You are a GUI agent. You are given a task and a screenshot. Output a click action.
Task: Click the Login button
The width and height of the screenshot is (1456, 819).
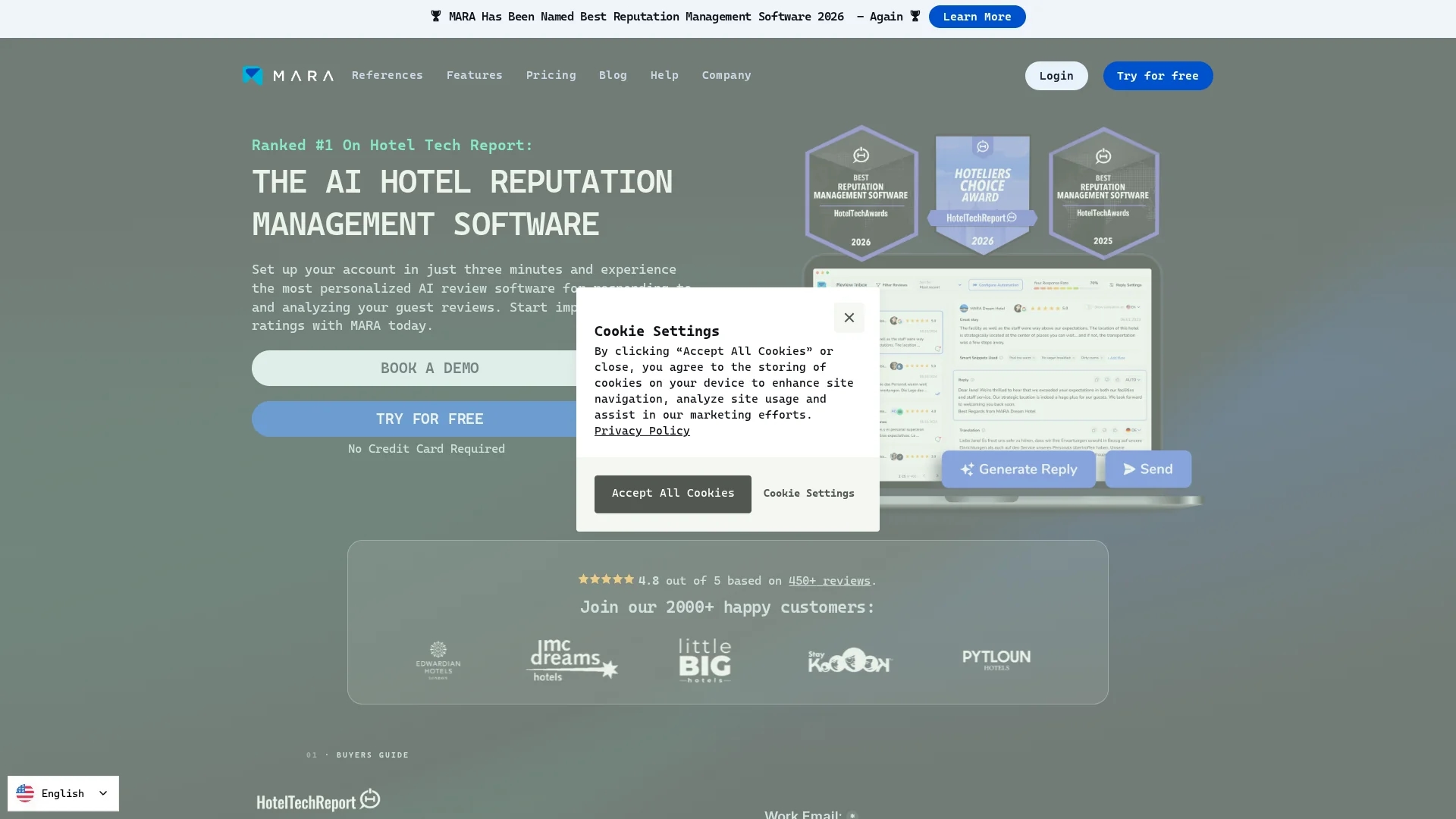click(x=1056, y=76)
